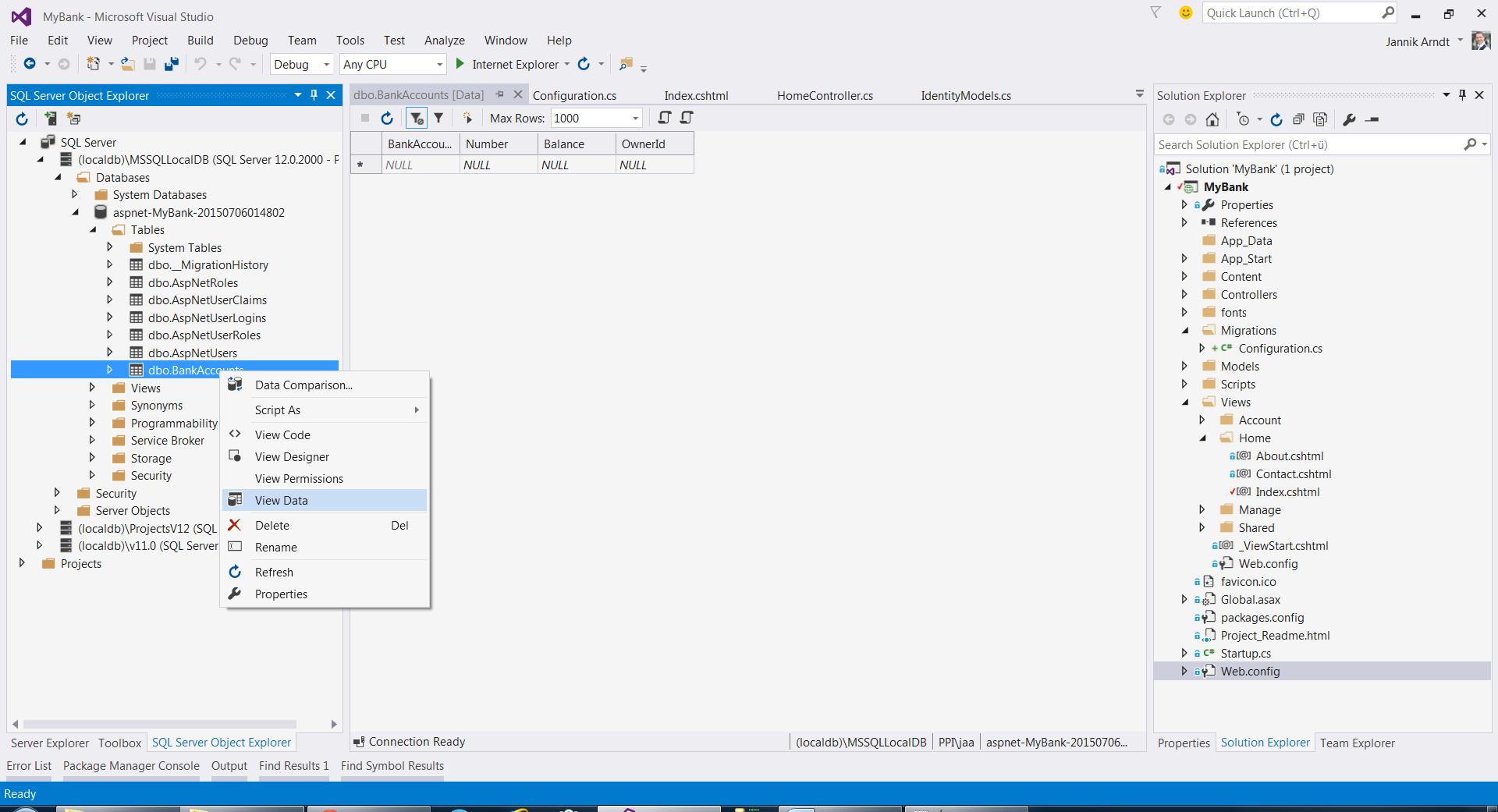This screenshot has width=1498, height=812.
Task: Click the Add SQL Server icon
Action: [51, 119]
